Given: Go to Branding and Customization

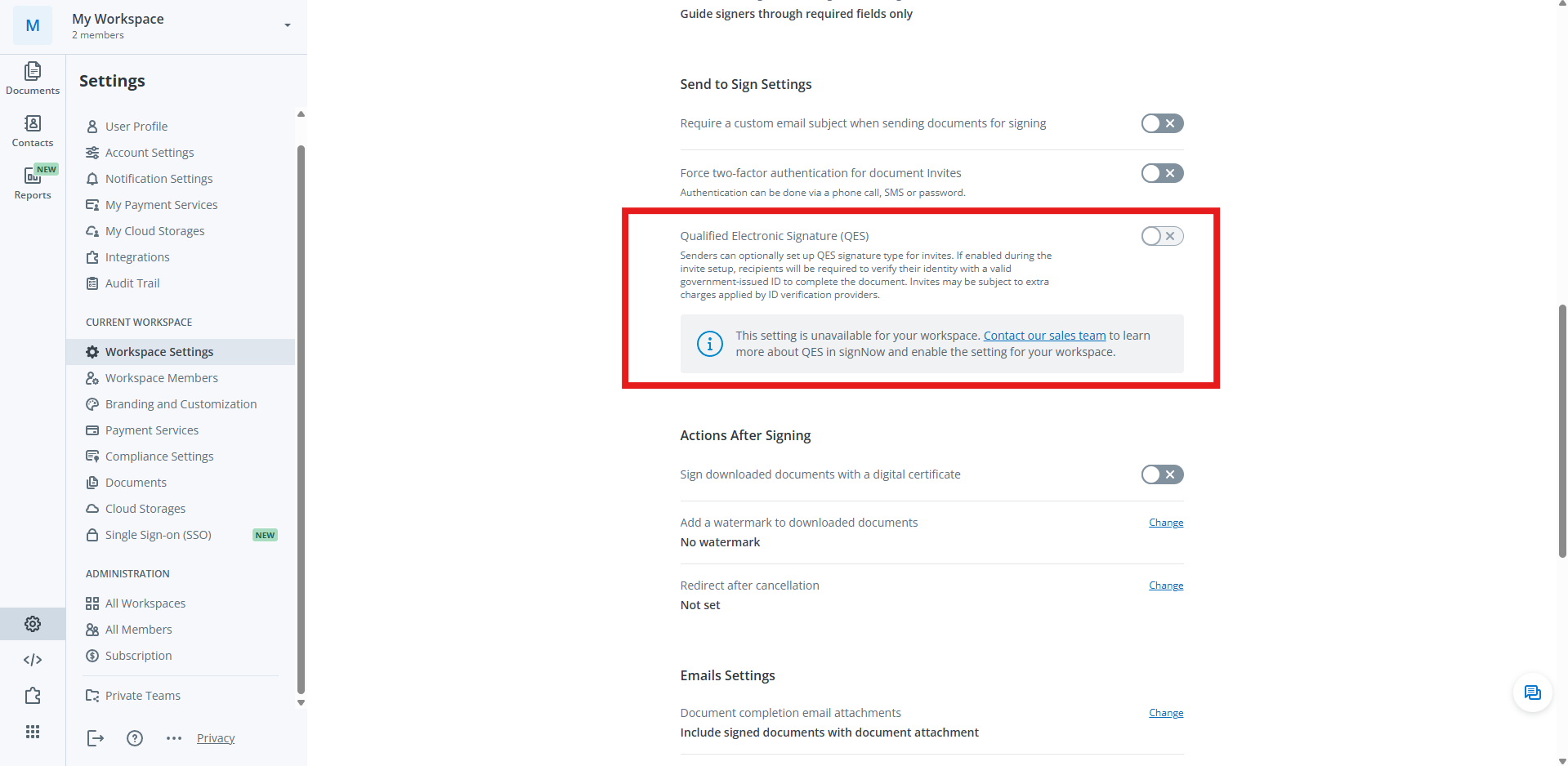Looking at the screenshot, I should tap(181, 404).
